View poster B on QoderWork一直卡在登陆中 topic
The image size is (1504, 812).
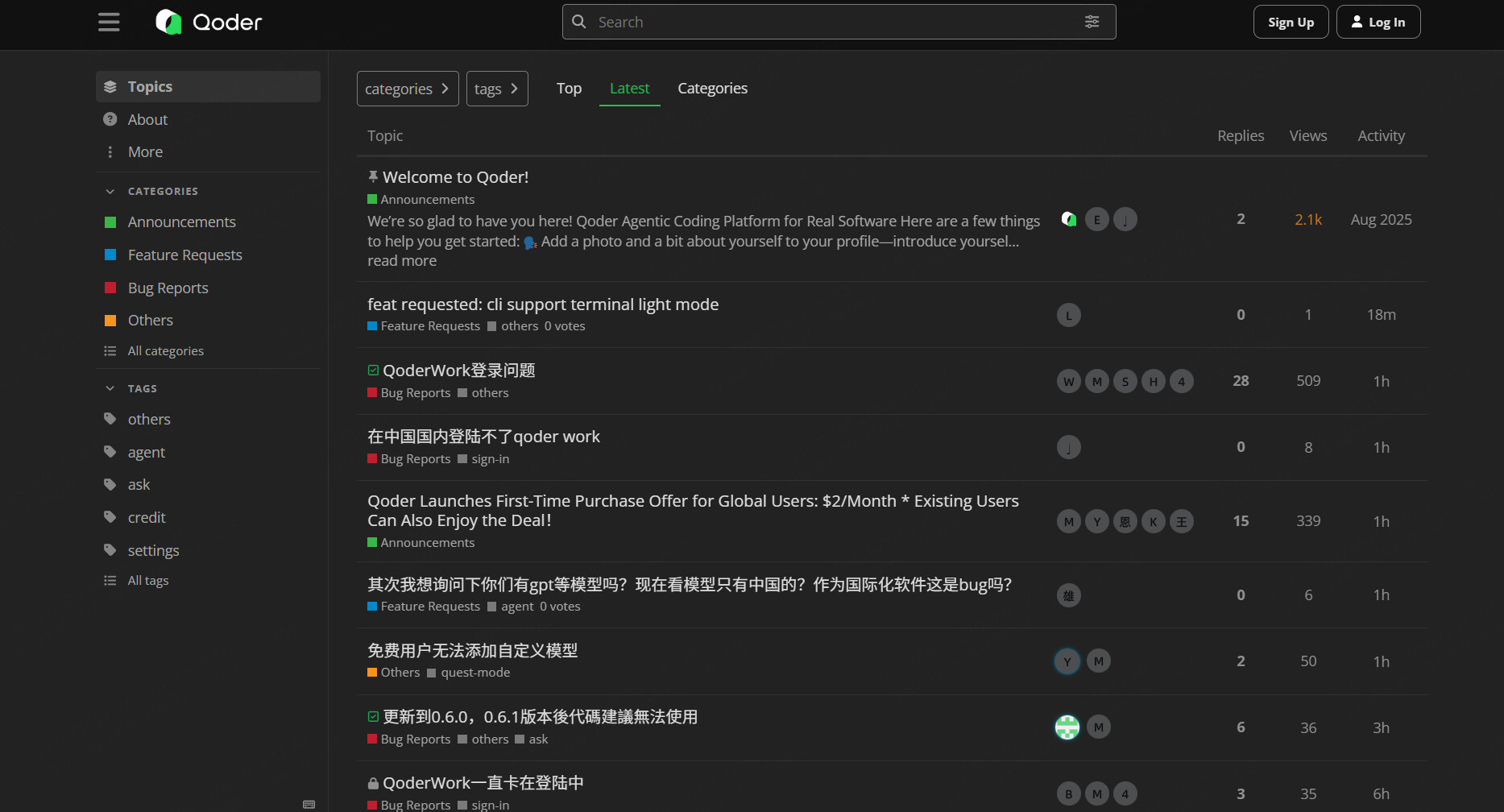1069,793
